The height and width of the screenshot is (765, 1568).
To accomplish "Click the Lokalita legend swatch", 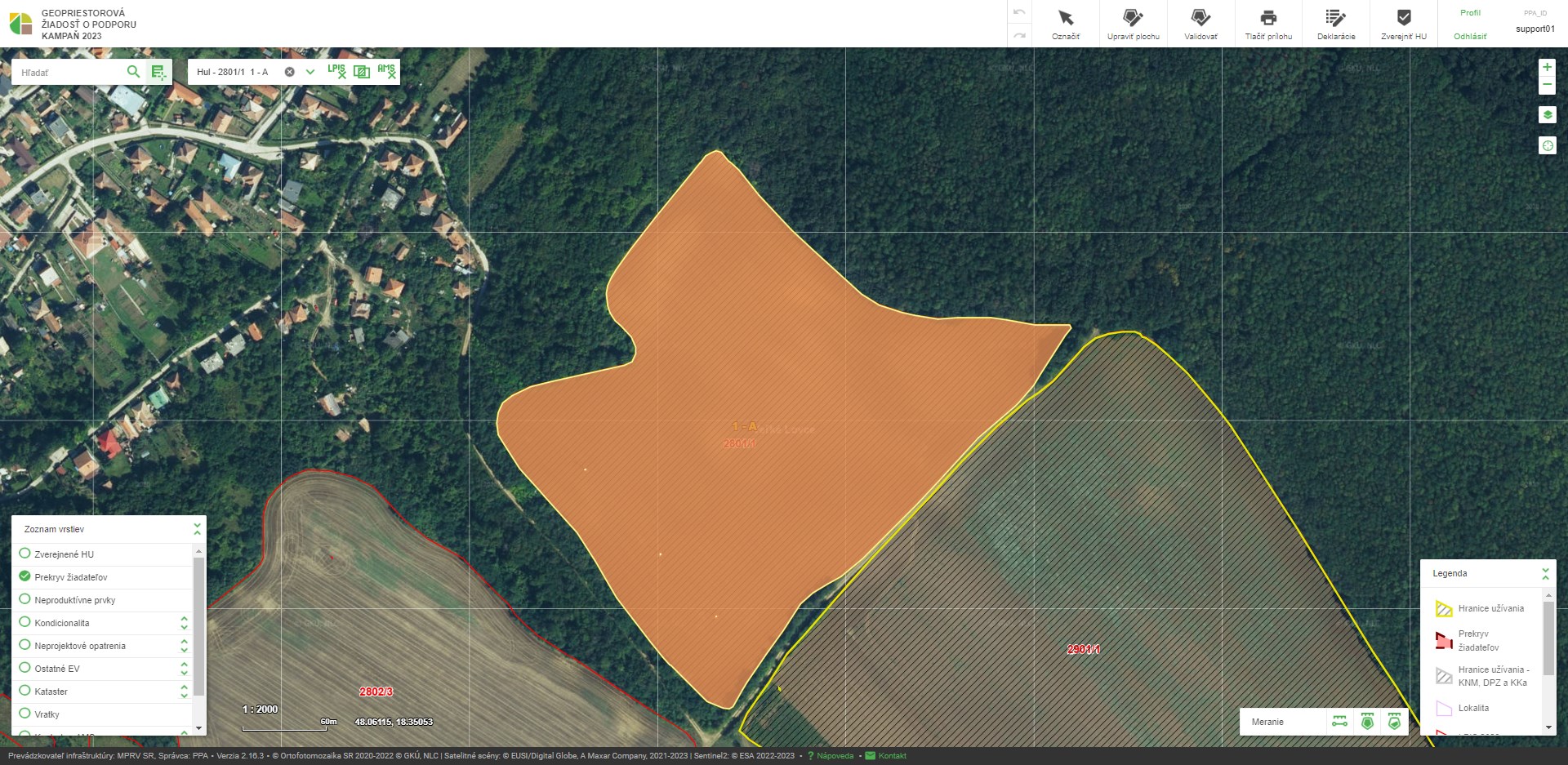I will click(1444, 708).
